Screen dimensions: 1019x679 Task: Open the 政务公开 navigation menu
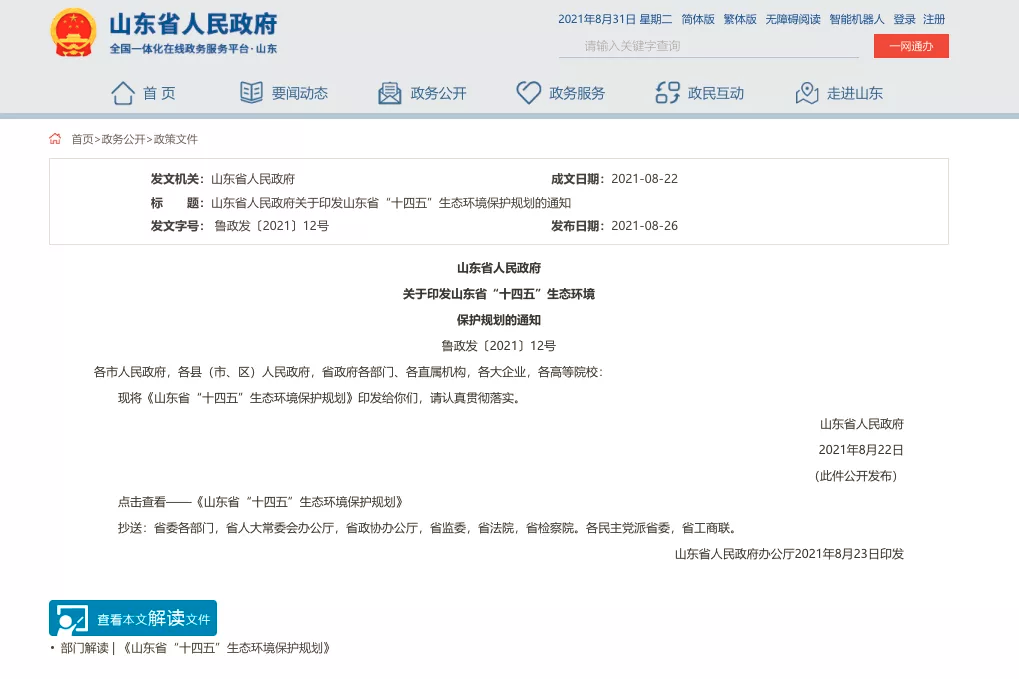439,94
